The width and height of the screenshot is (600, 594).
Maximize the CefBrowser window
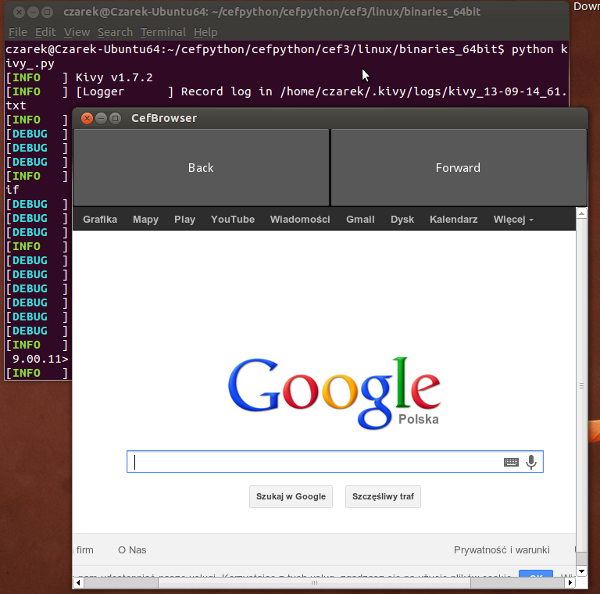pos(117,118)
